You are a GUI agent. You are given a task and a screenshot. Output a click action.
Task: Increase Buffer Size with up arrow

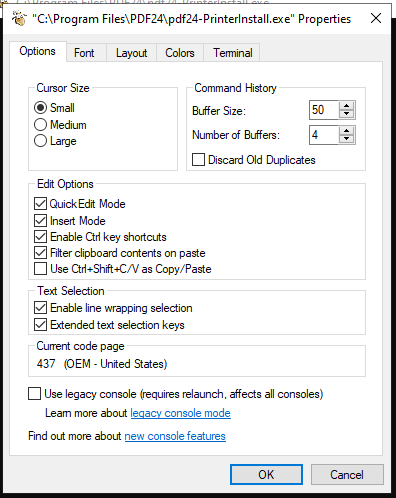pyautogui.click(x=347, y=106)
